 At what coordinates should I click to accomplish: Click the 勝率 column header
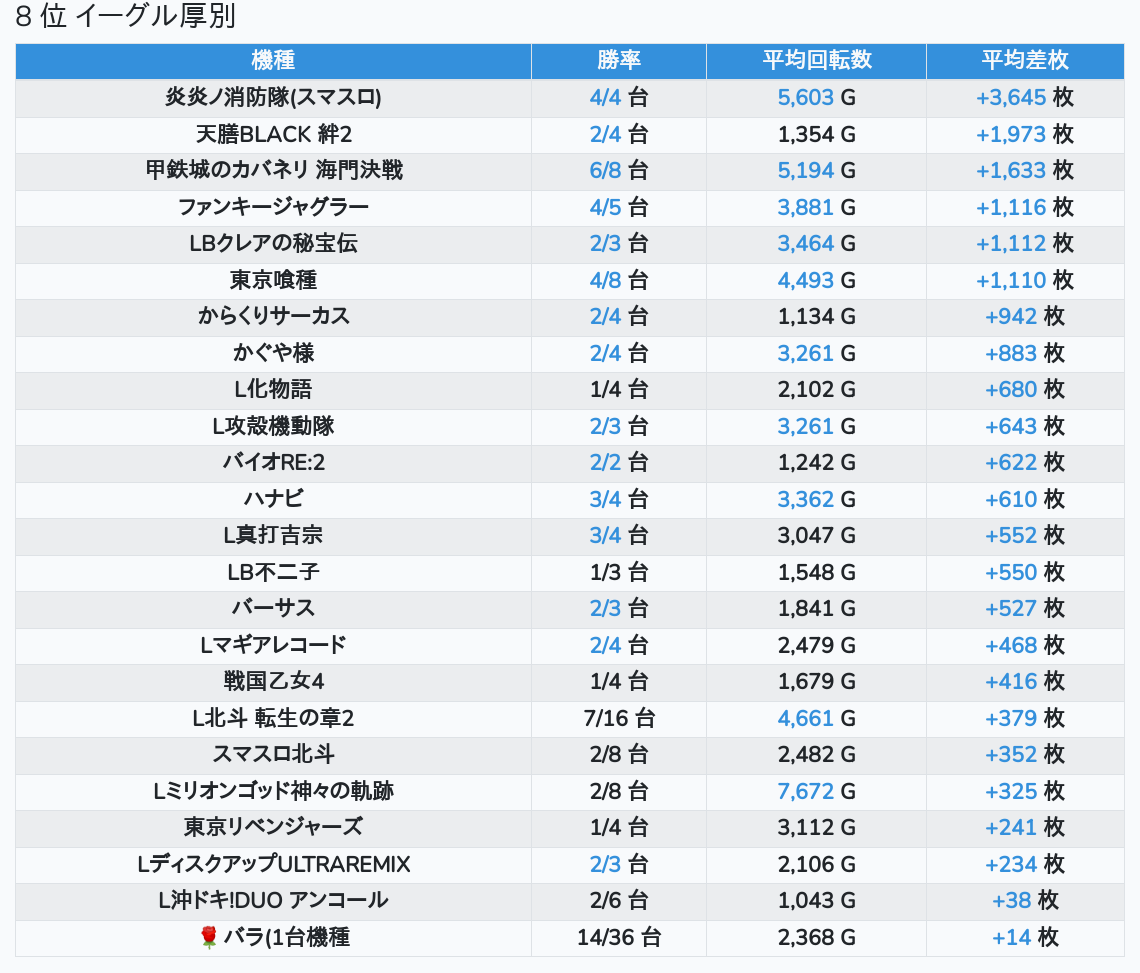pos(618,60)
